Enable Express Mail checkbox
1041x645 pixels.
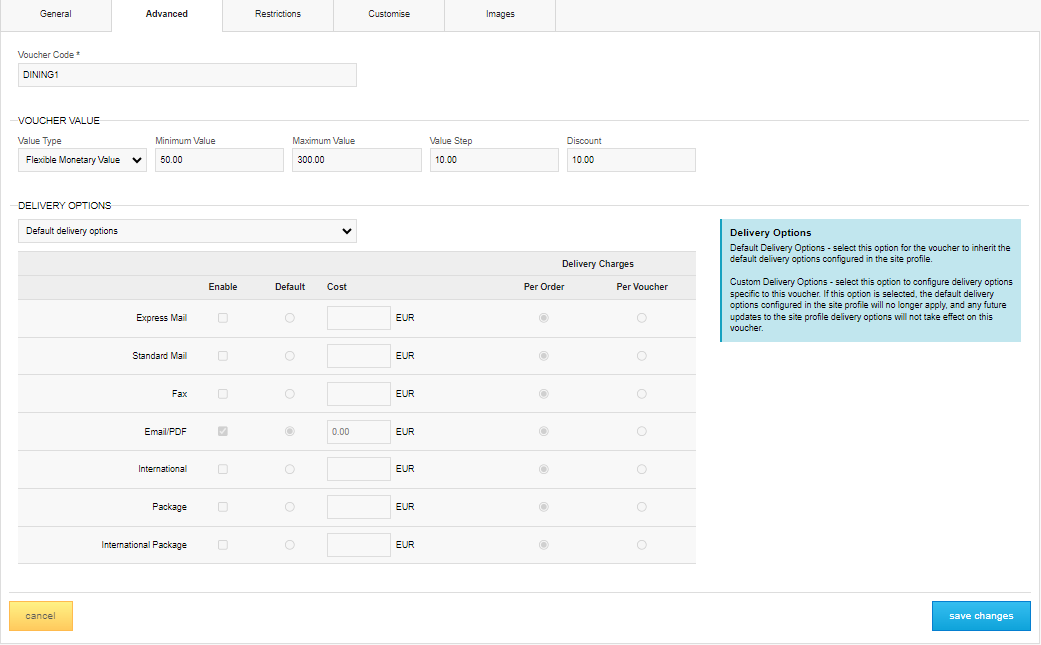223,318
